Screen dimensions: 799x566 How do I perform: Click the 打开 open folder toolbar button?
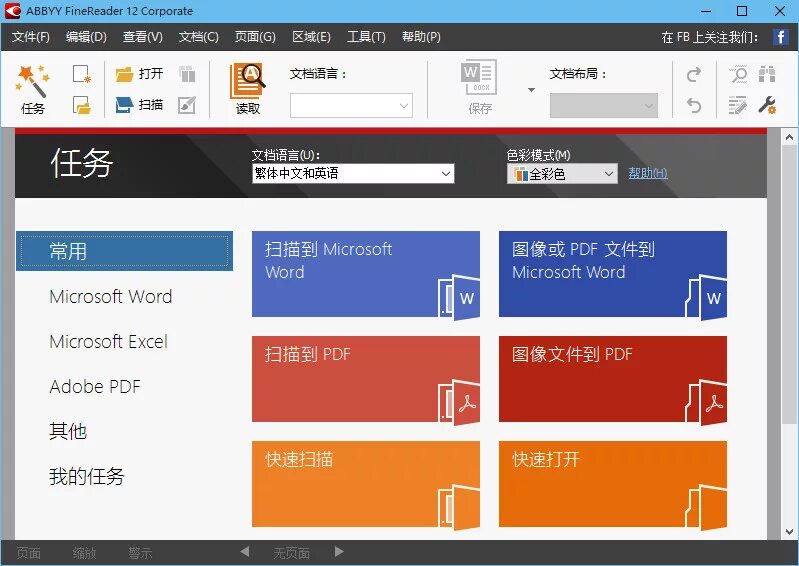coord(139,74)
